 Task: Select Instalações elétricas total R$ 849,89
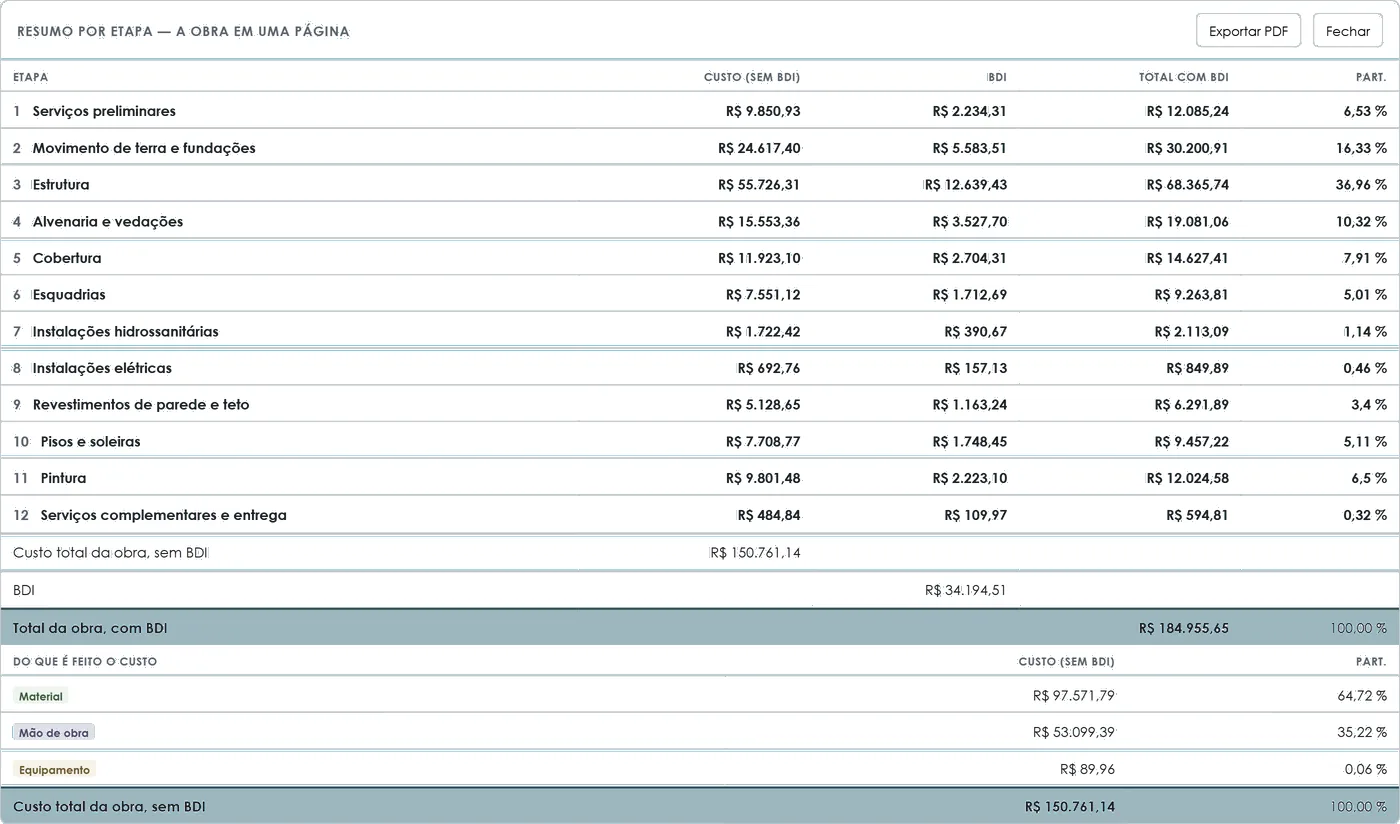(x=1198, y=368)
